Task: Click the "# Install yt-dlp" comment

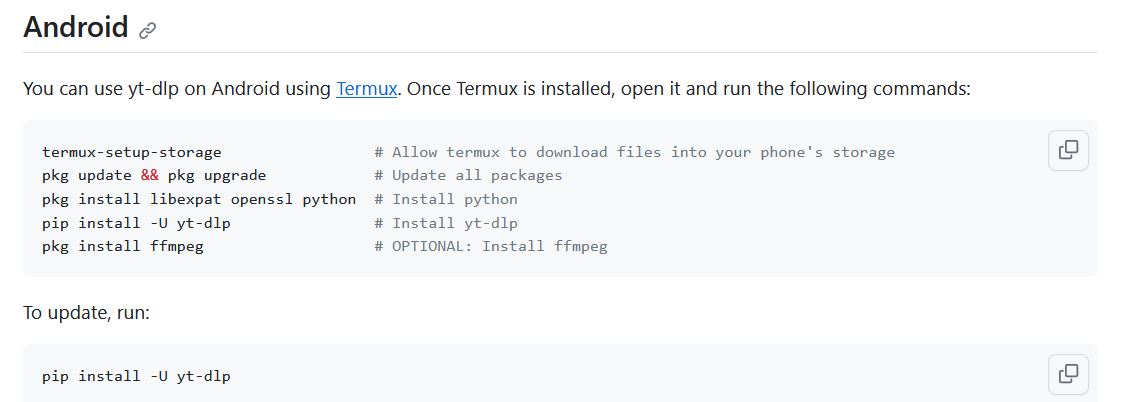Action: (446, 223)
